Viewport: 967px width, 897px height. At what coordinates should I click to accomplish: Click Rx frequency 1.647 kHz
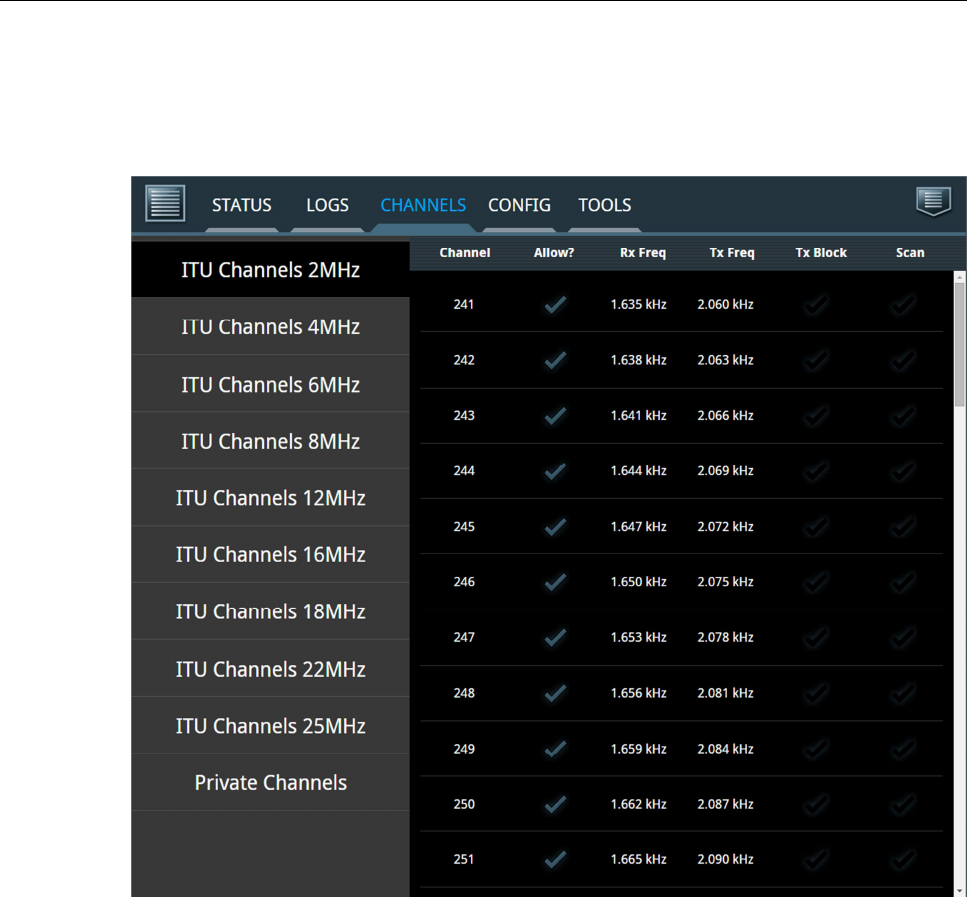coord(638,526)
